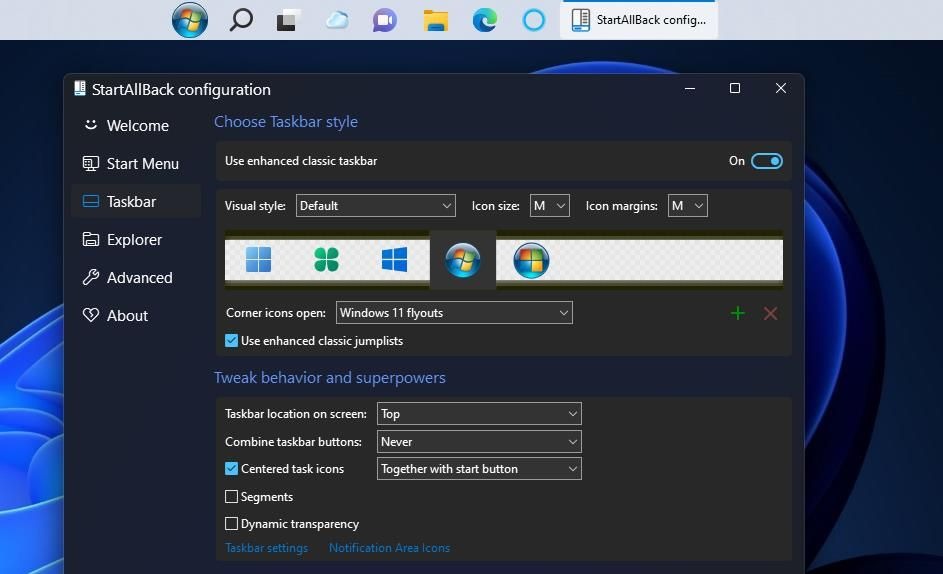Launch Microsoft Edge from the taskbar

(x=485, y=20)
